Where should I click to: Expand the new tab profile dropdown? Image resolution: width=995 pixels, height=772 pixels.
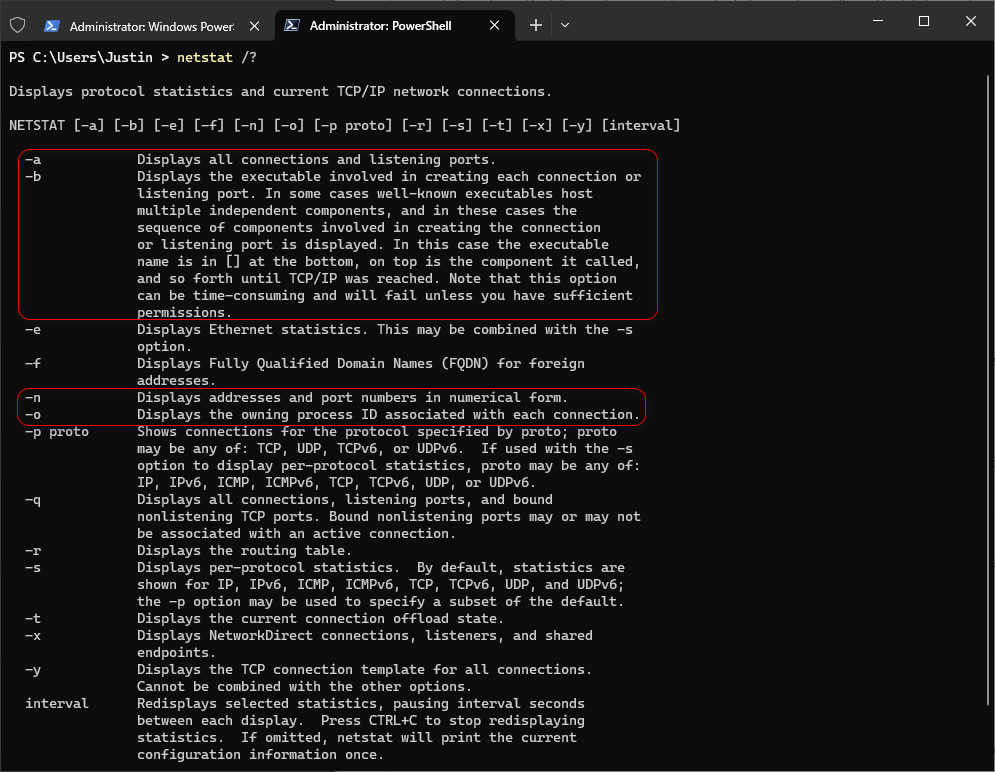point(565,25)
